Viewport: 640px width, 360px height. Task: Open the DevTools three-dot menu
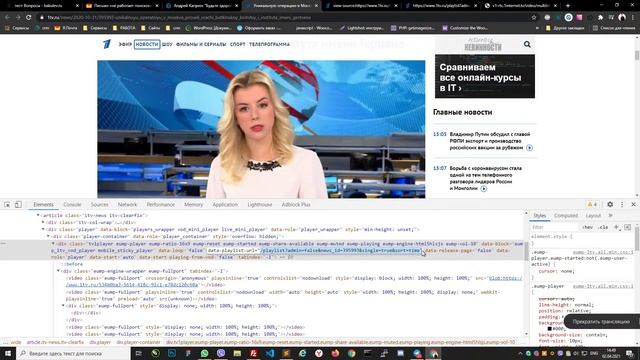(622, 204)
